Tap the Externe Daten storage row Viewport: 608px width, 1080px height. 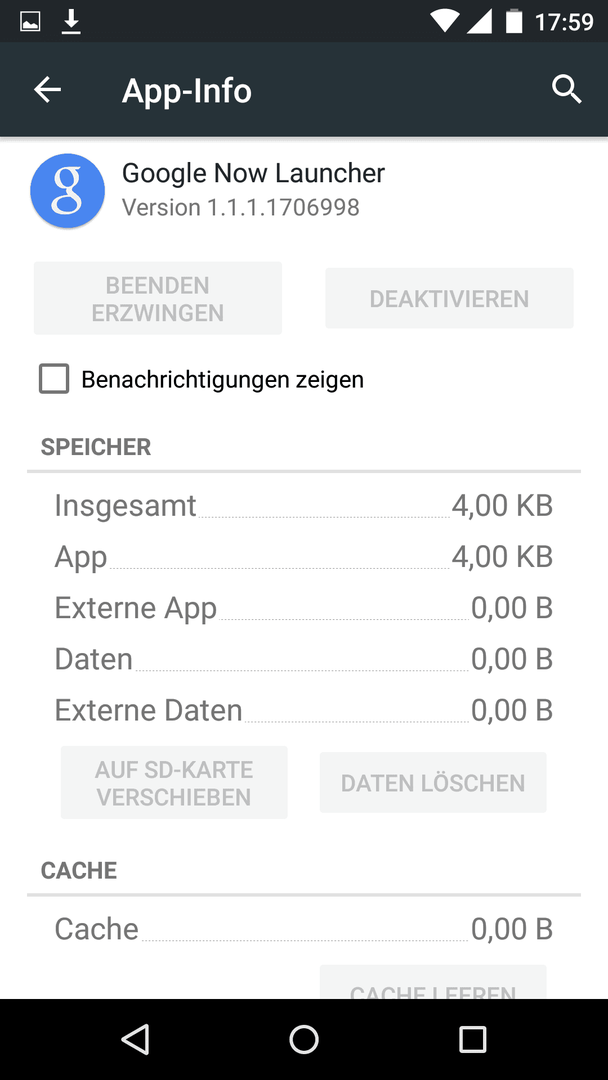[304, 709]
